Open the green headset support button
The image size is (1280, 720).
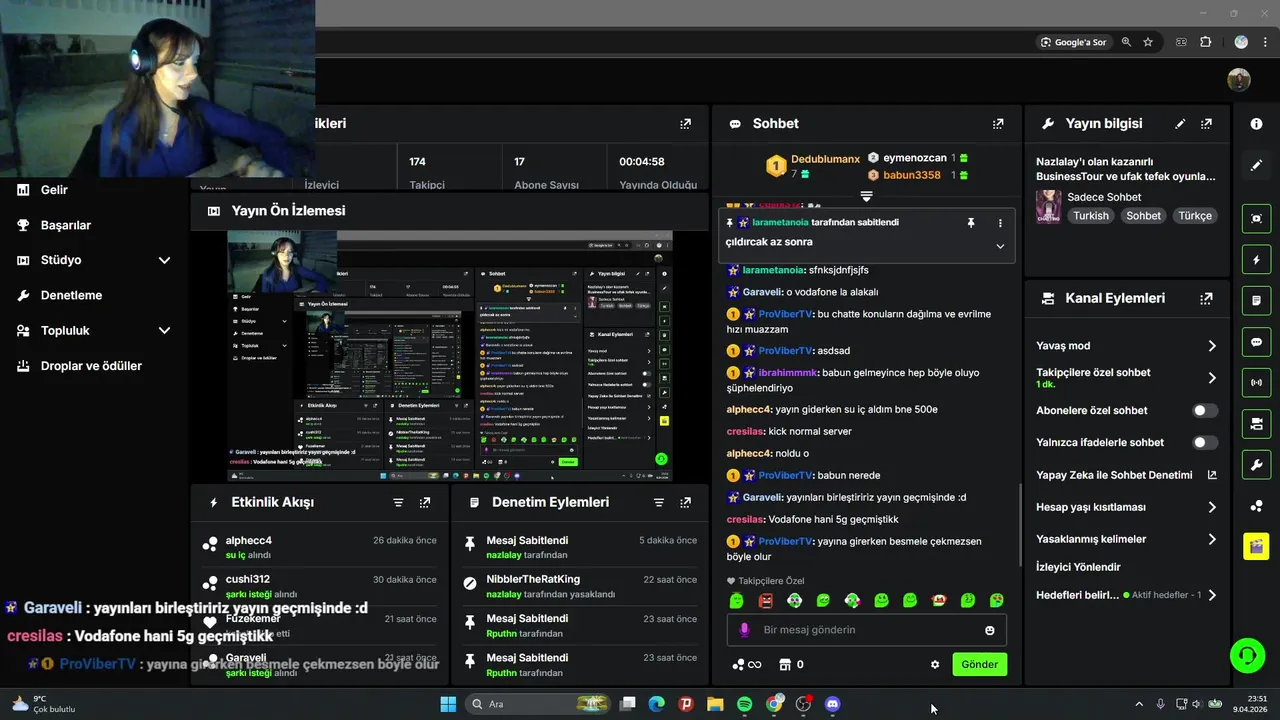tap(1247, 656)
